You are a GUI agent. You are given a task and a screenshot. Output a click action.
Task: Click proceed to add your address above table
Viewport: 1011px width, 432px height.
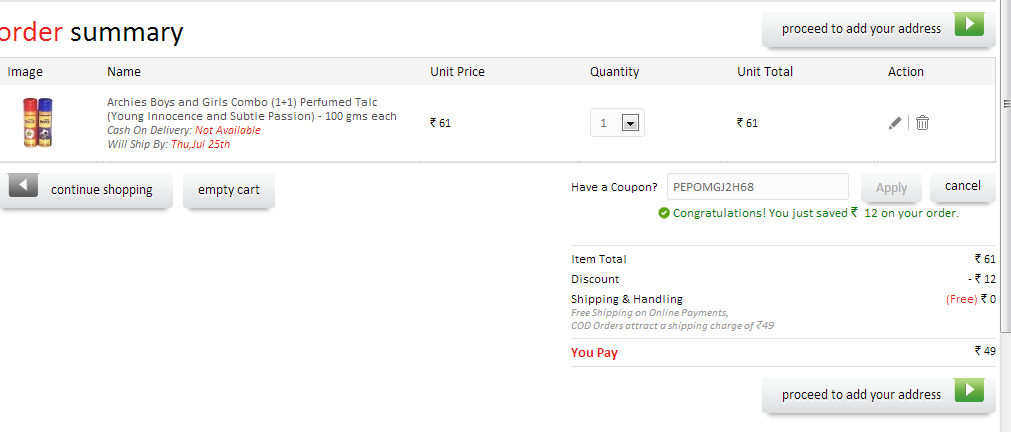[879, 29]
